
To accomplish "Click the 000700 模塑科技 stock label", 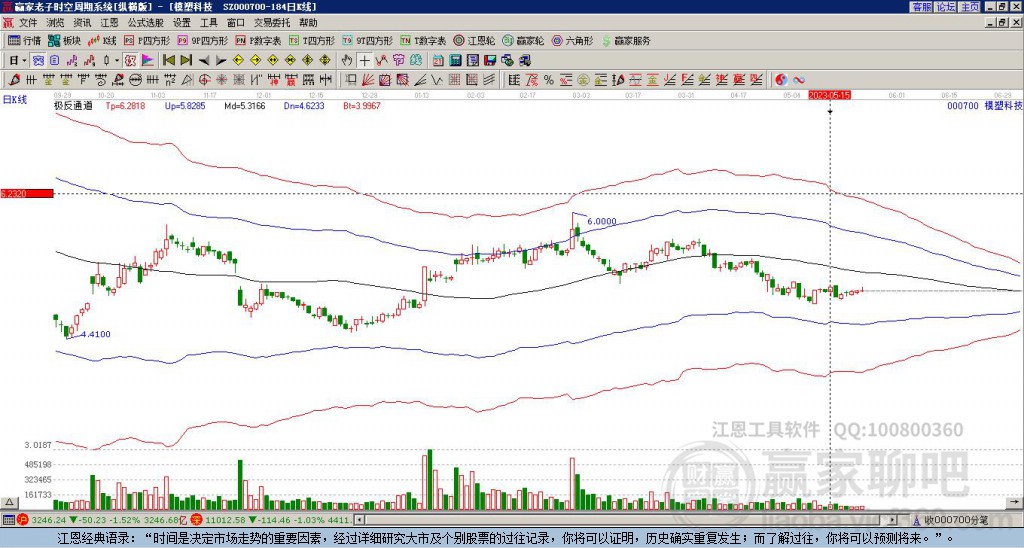I will pos(984,105).
